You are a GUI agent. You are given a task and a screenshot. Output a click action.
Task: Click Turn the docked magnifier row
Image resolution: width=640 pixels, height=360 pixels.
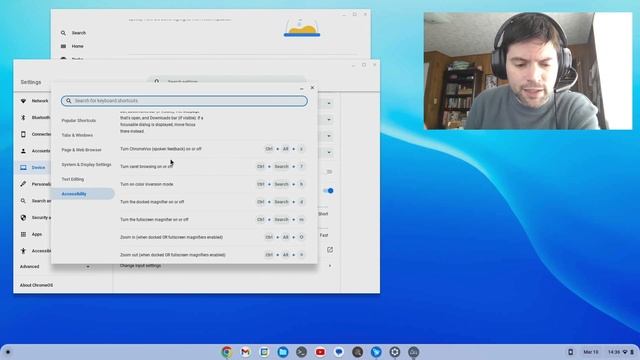213,202
